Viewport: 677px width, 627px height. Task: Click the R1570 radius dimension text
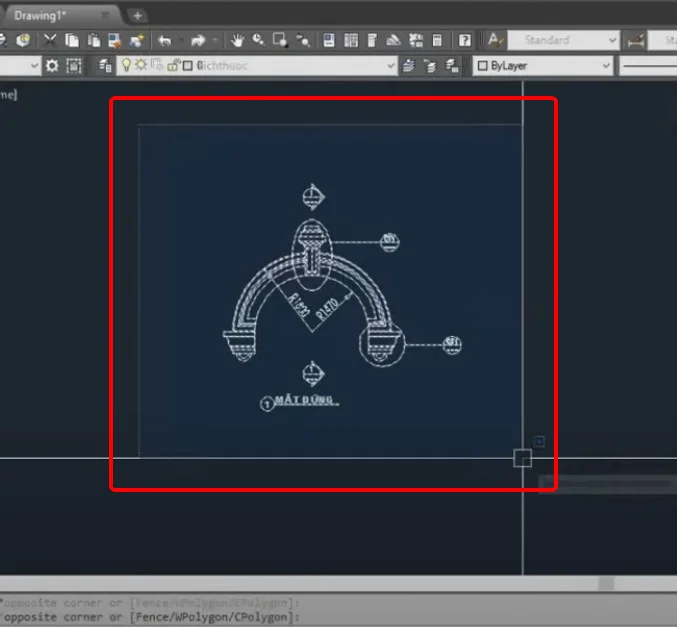coord(326,309)
